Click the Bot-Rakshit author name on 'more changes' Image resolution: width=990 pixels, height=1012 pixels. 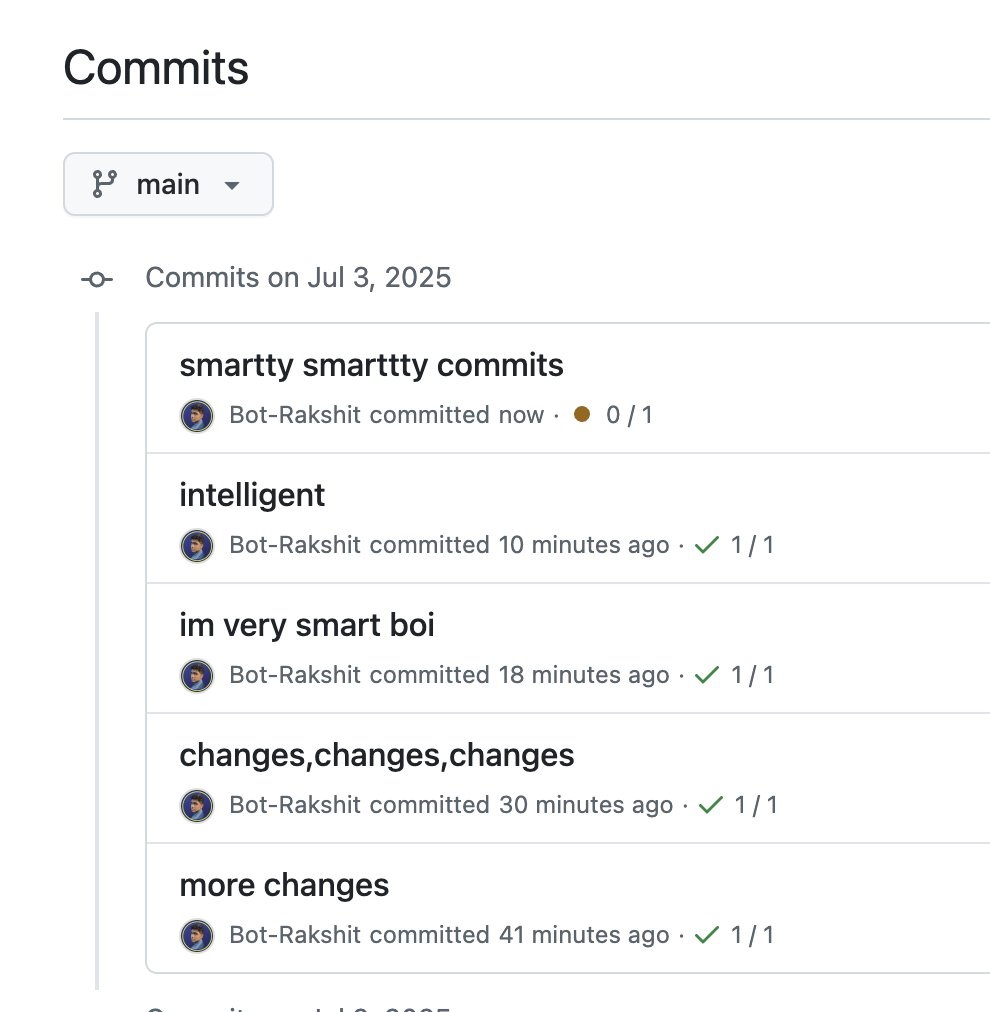point(295,935)
